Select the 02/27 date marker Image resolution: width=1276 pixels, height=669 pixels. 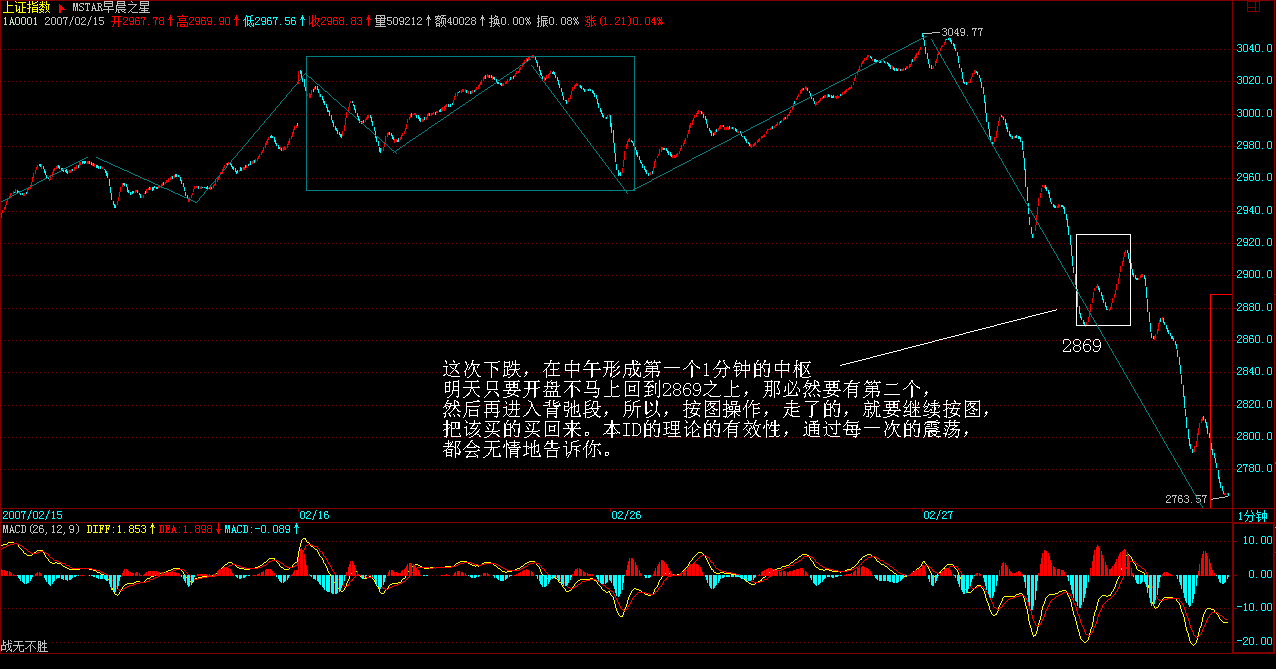[x=937, y=516]
